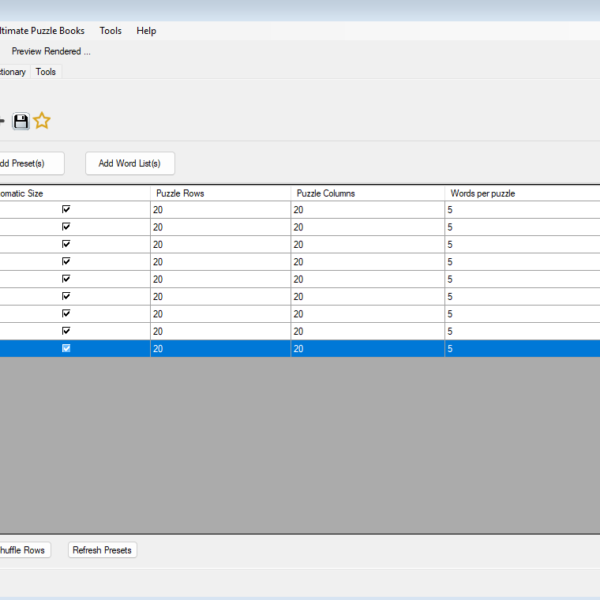Select Puzzle Columns cell in second row

(x=366, y=227)
